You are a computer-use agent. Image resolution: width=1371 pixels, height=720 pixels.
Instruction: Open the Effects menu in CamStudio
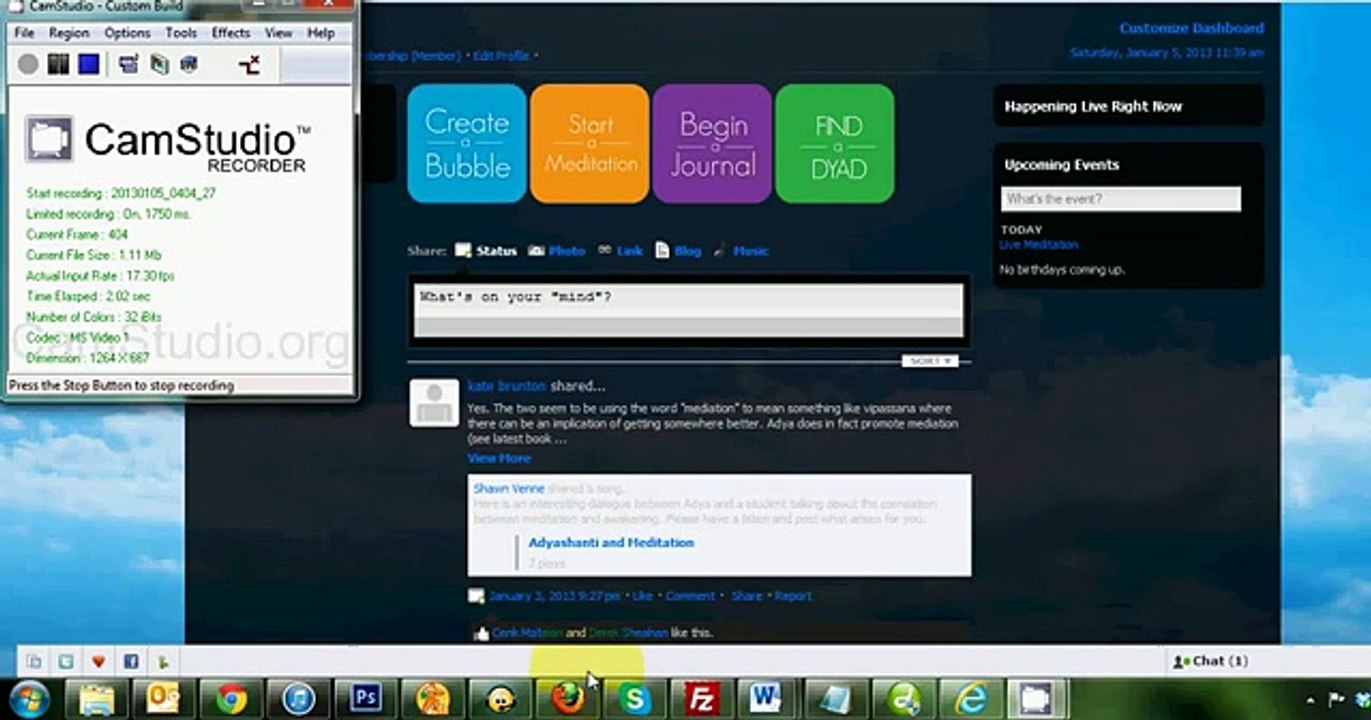(x=230, y=33)
